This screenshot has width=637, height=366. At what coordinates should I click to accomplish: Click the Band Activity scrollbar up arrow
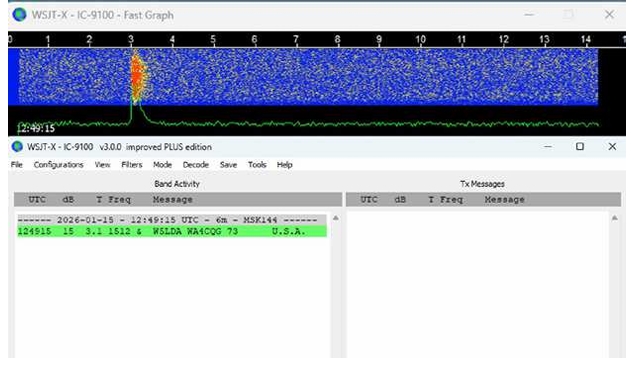[x=336, y=218]
